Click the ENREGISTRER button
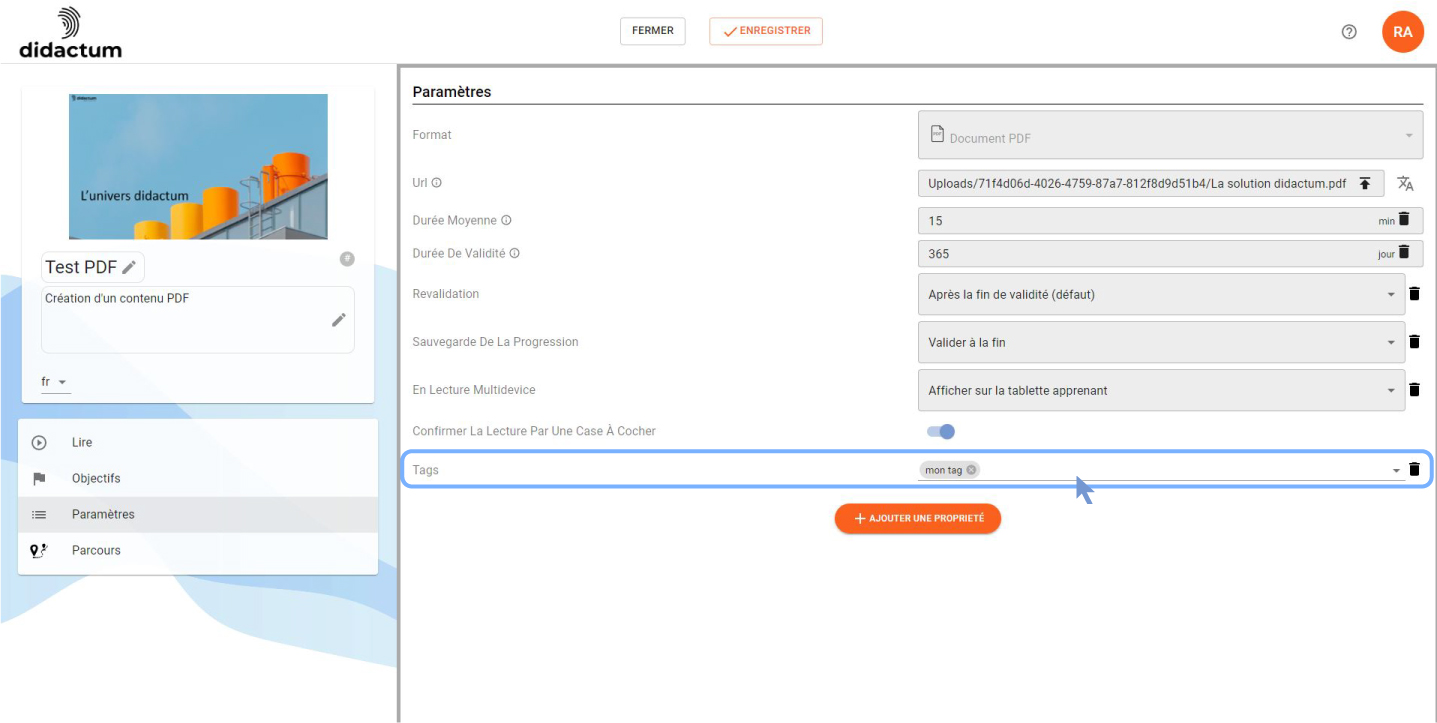Screen dimensions: 1437x723 (766, 31)
